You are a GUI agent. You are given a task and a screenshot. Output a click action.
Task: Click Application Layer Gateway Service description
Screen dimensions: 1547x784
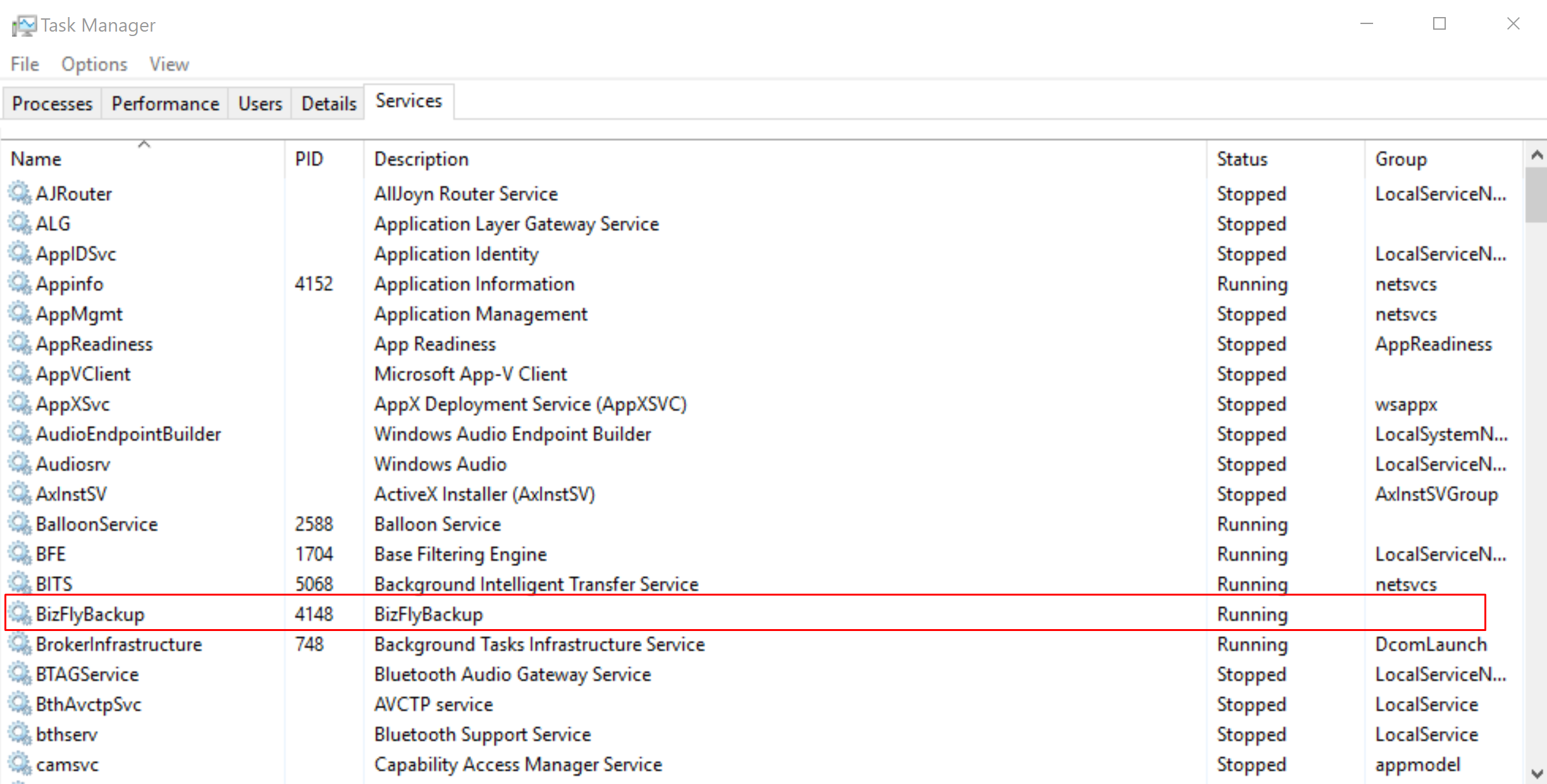click(517, 224)
